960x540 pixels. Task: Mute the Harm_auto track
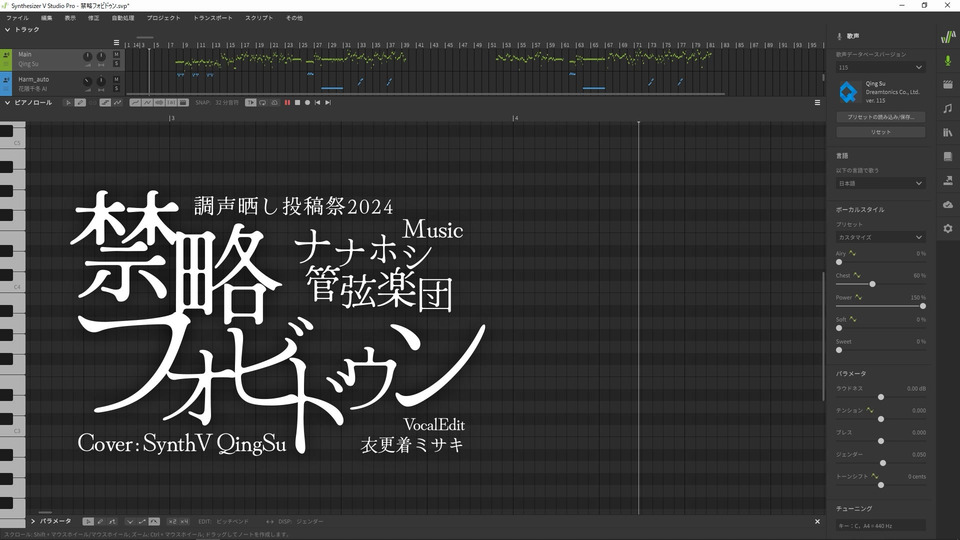(x=116, y=80)
